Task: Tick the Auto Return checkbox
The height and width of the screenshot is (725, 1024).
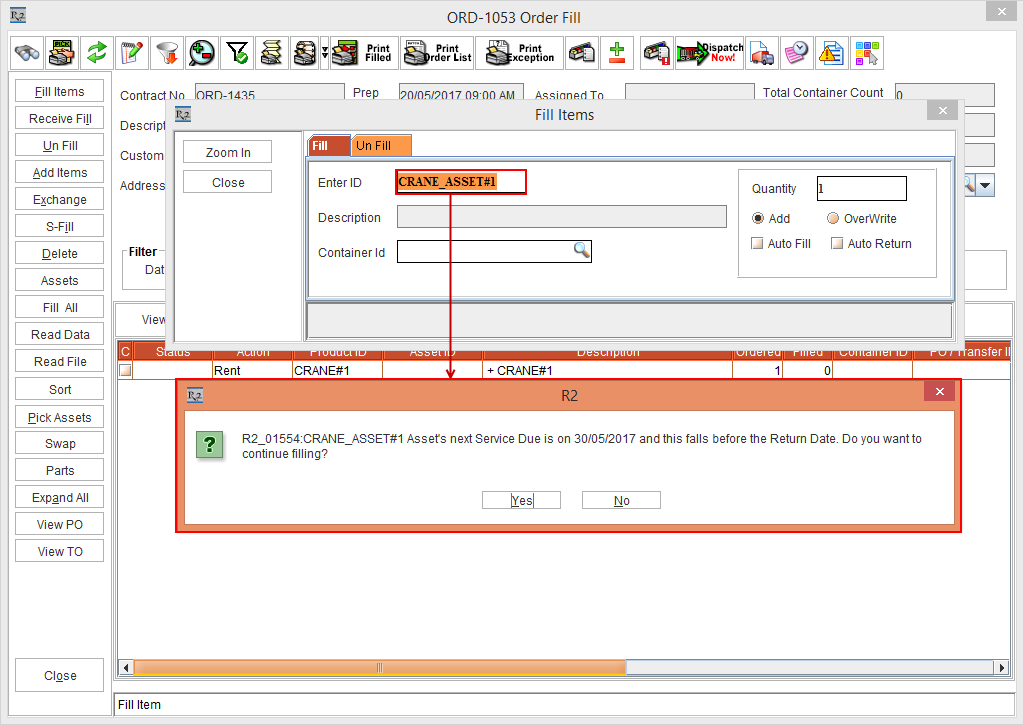Action: [837, 244]
